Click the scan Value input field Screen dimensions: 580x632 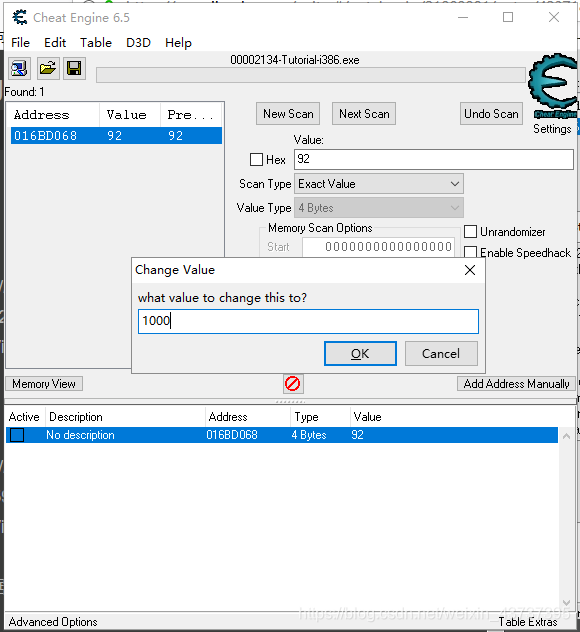pyautogui.click(x=434, y=159)
